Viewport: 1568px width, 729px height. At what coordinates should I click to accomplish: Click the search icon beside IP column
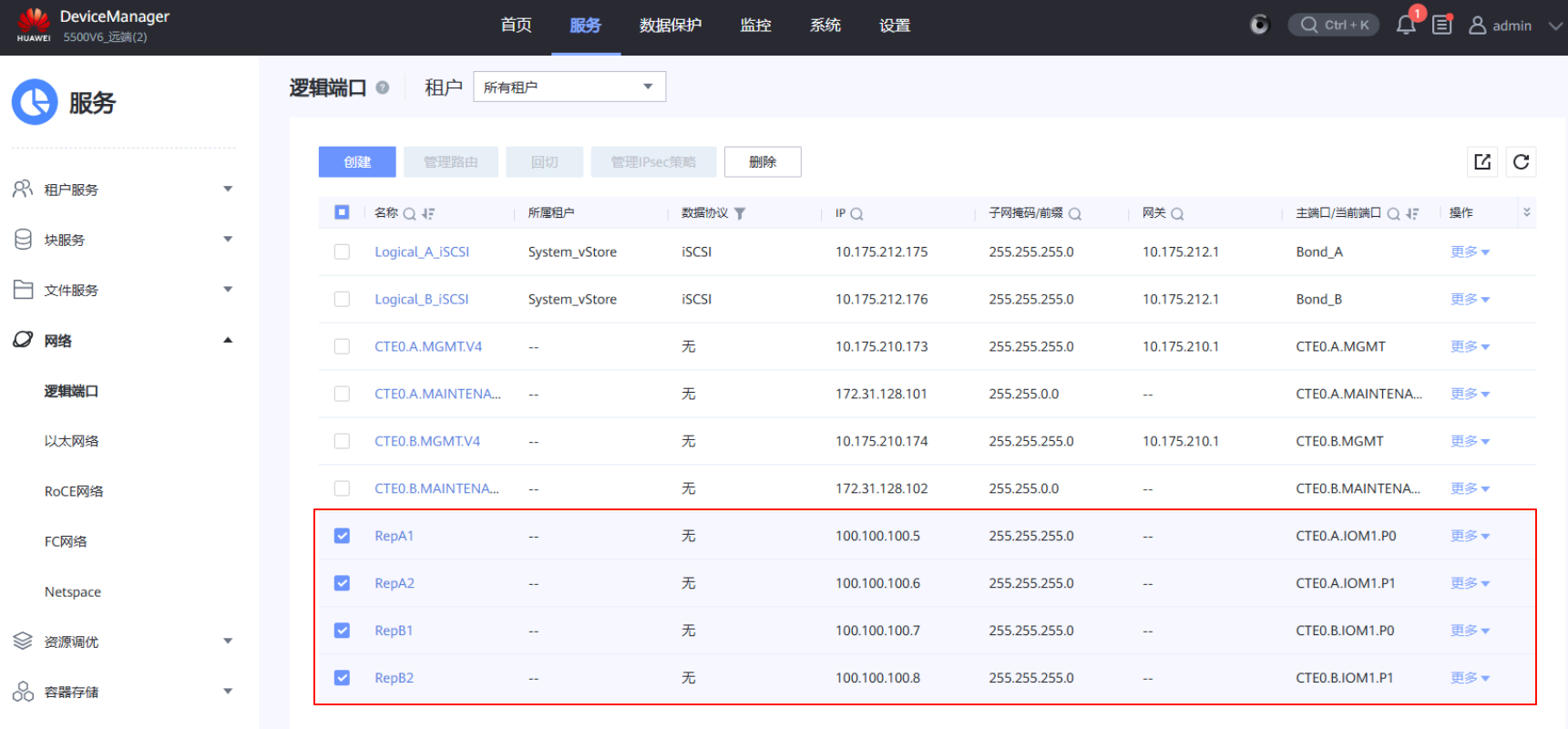[x=856, y=214]
